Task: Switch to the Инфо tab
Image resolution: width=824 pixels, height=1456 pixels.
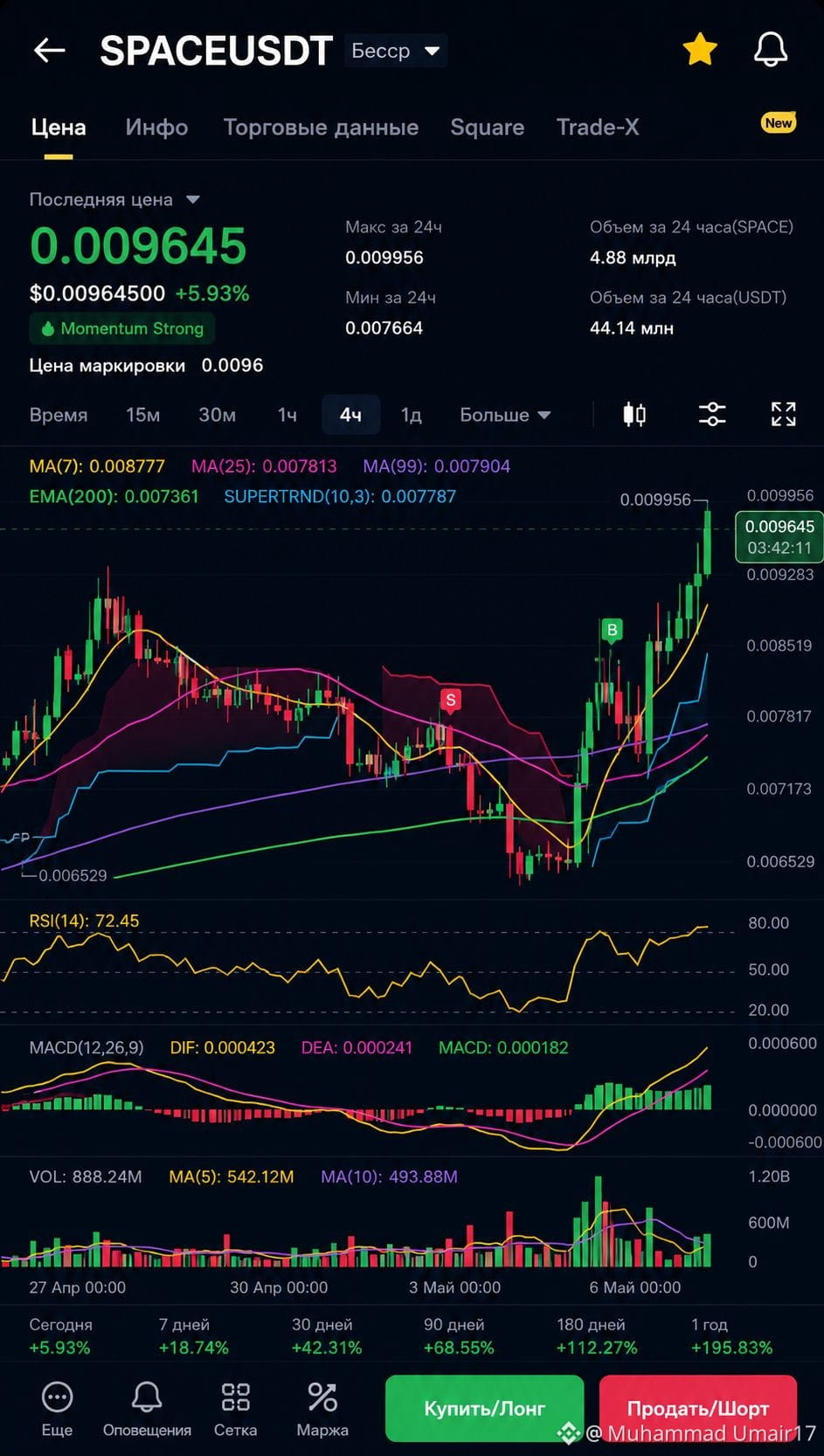Action: click(x=156, y=128)
